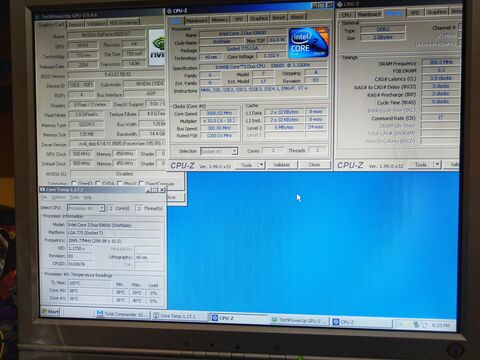Click the Intel Core 2 logo
Image resolution: width=480 pixels, height=360 pixels.
309,43
